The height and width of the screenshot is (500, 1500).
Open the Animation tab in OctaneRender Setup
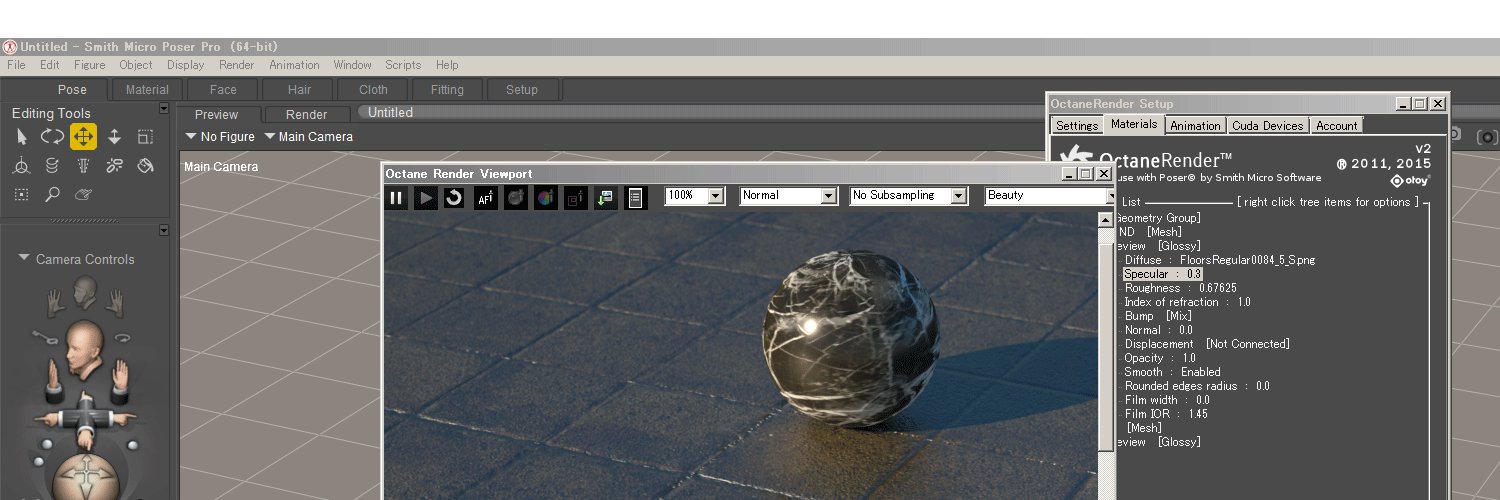pos(1195,125)
